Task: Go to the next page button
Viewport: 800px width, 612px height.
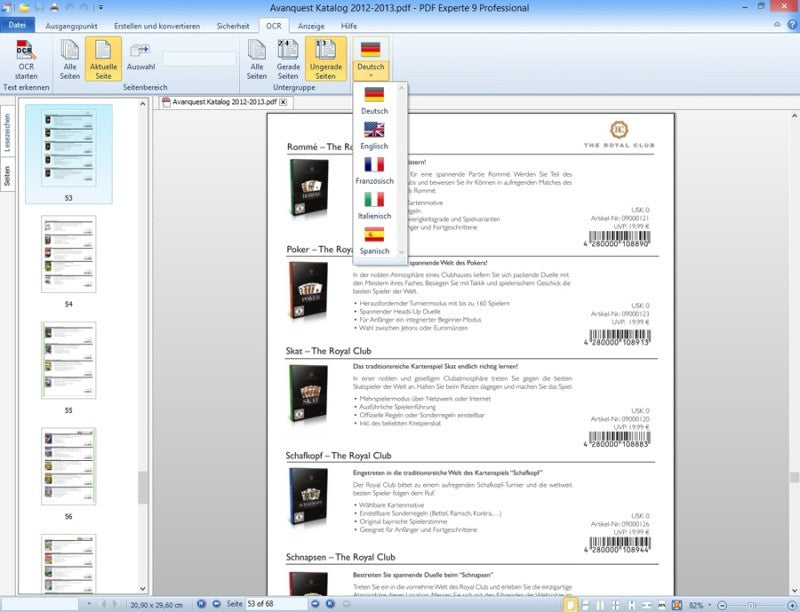Action: (315, 604)
